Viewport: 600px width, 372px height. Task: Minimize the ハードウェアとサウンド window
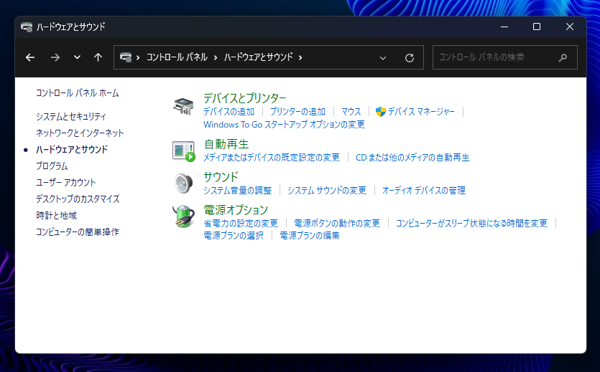tap(504, 27)
